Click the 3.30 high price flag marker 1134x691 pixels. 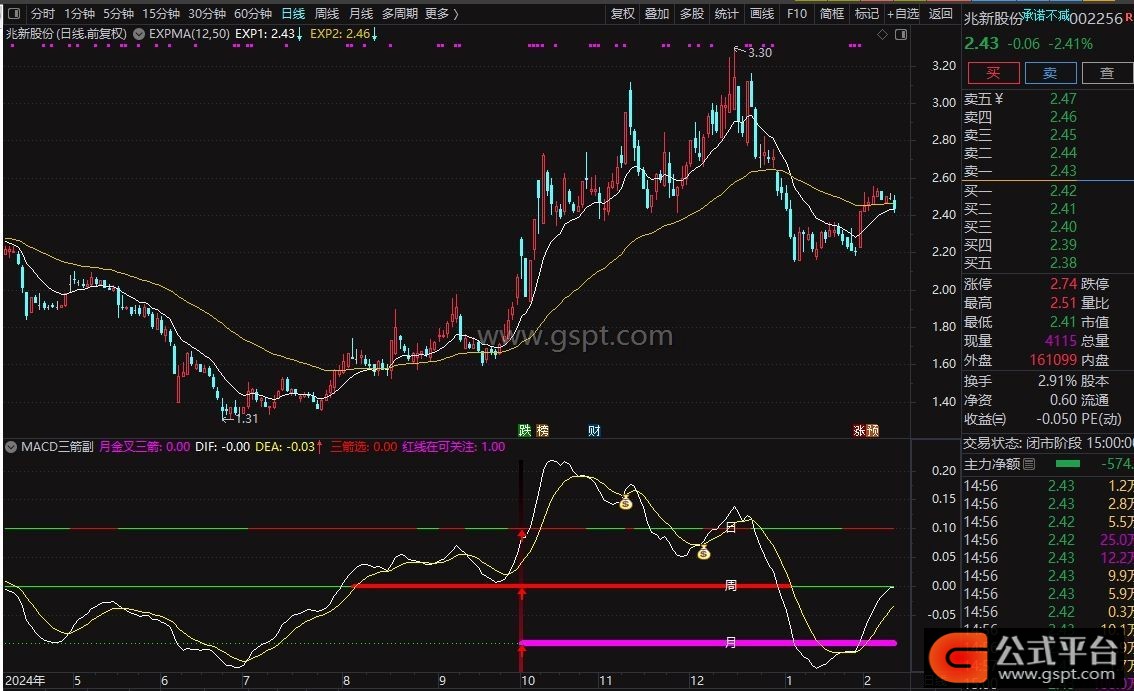tap(754, 52)
